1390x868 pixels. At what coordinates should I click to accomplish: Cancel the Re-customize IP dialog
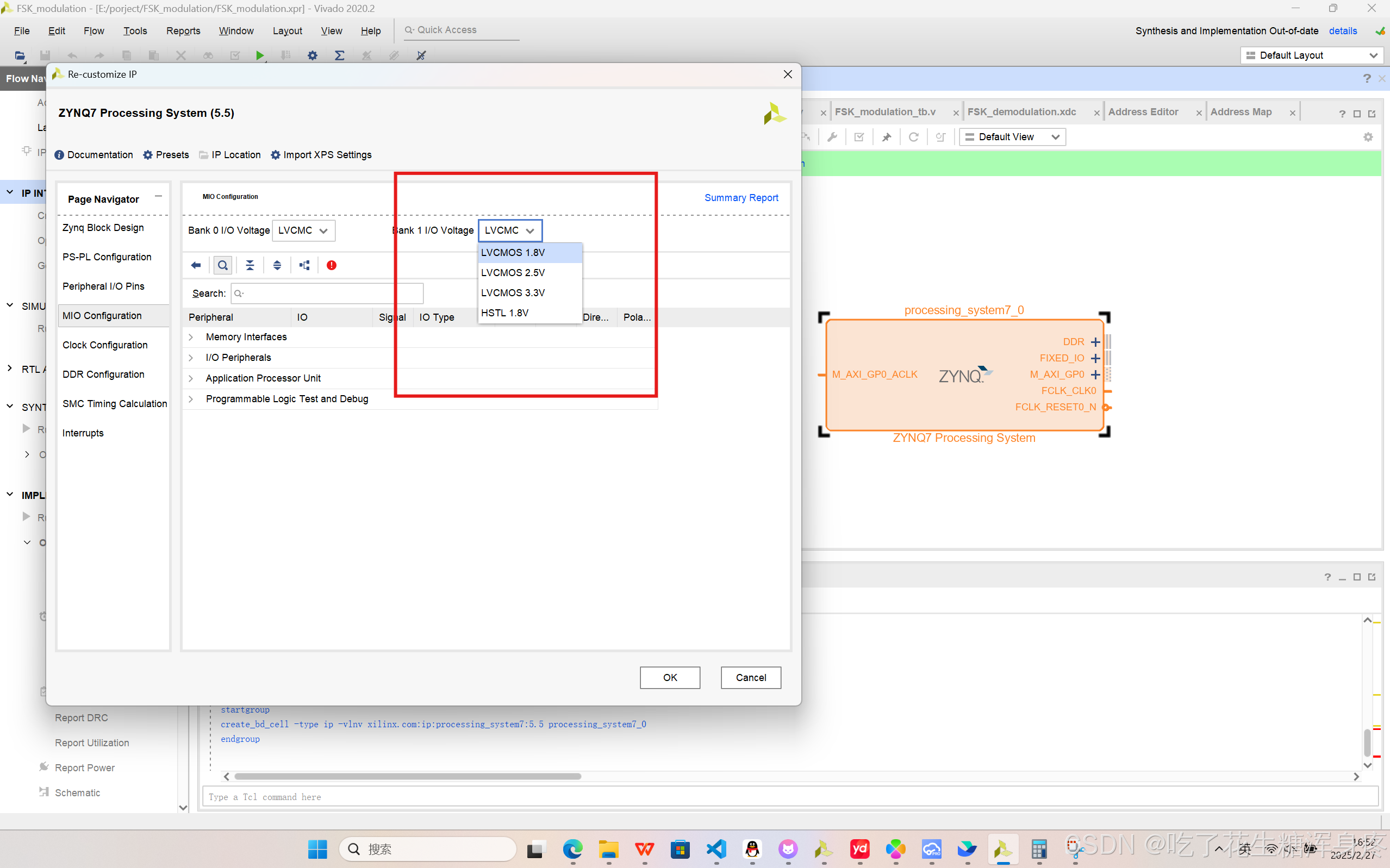[x=751, y=677]
